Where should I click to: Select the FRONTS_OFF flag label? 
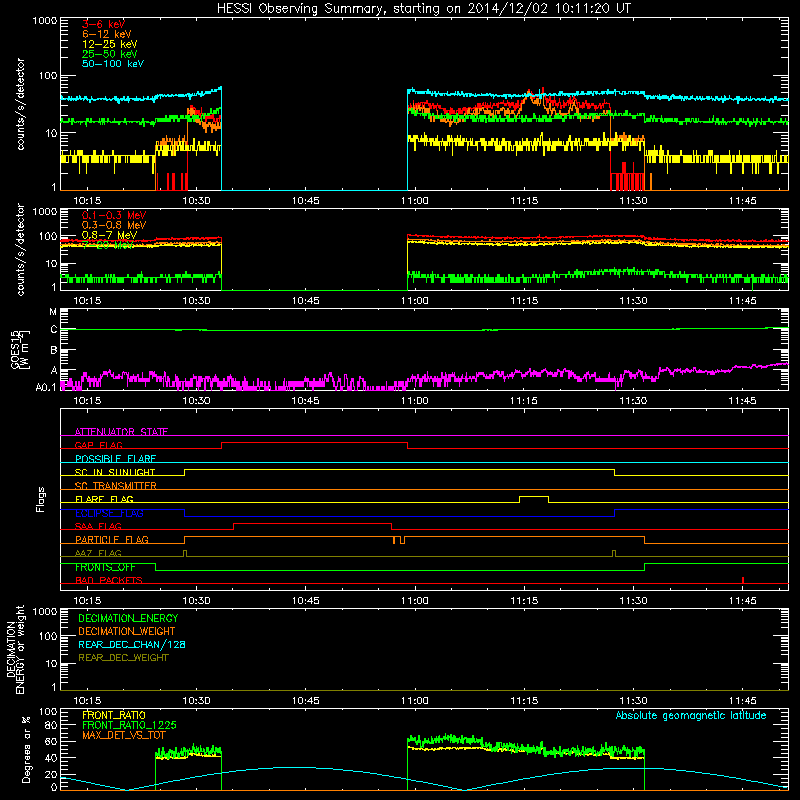pos(105,567)
